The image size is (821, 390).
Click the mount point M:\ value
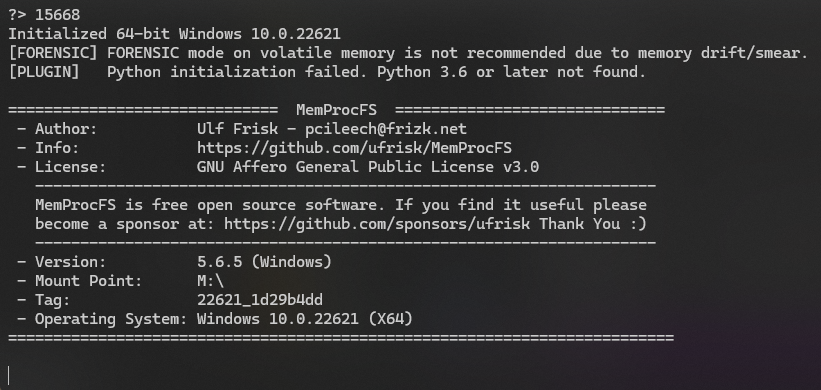click(210, 281)
